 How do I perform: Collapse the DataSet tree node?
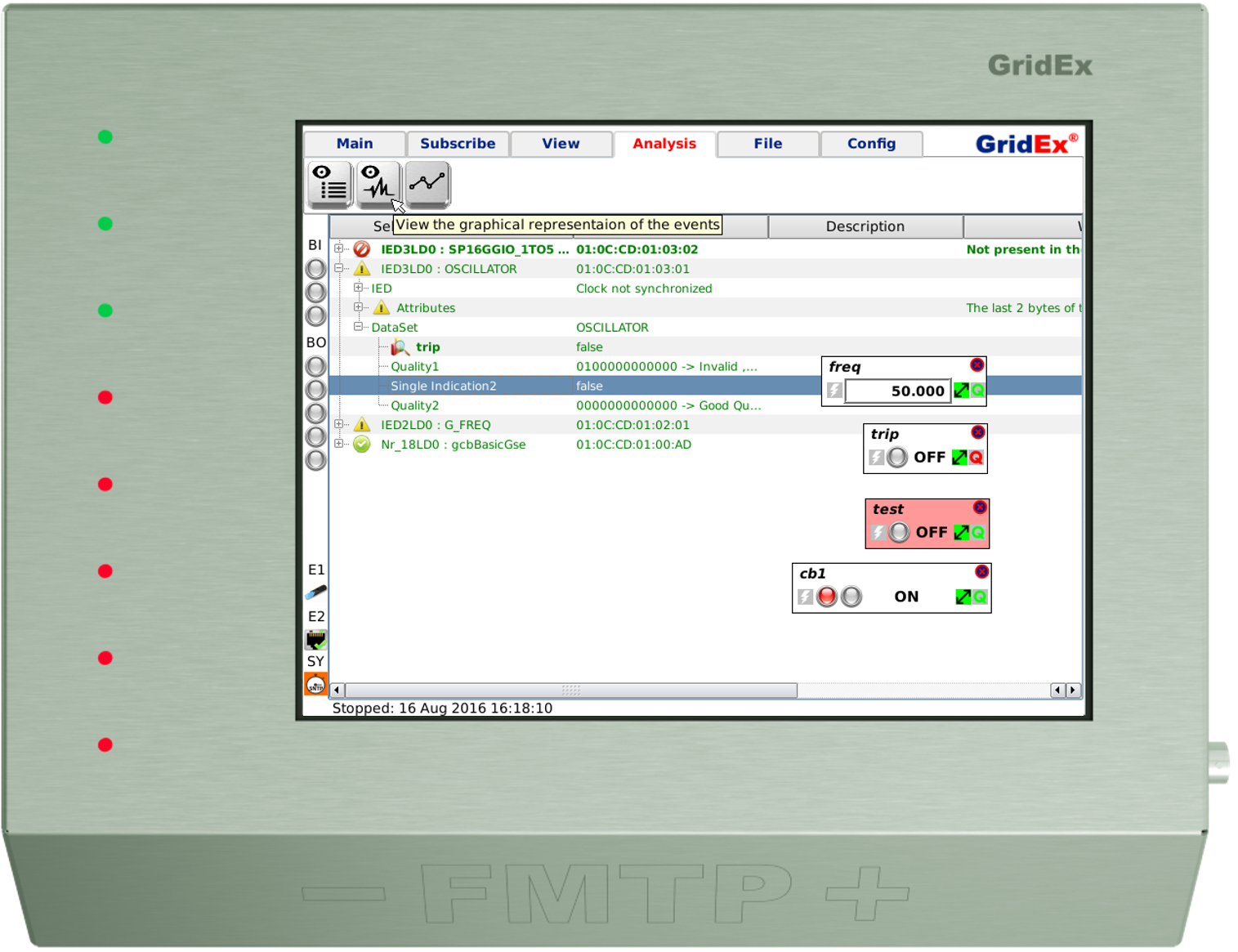point(357,327)
